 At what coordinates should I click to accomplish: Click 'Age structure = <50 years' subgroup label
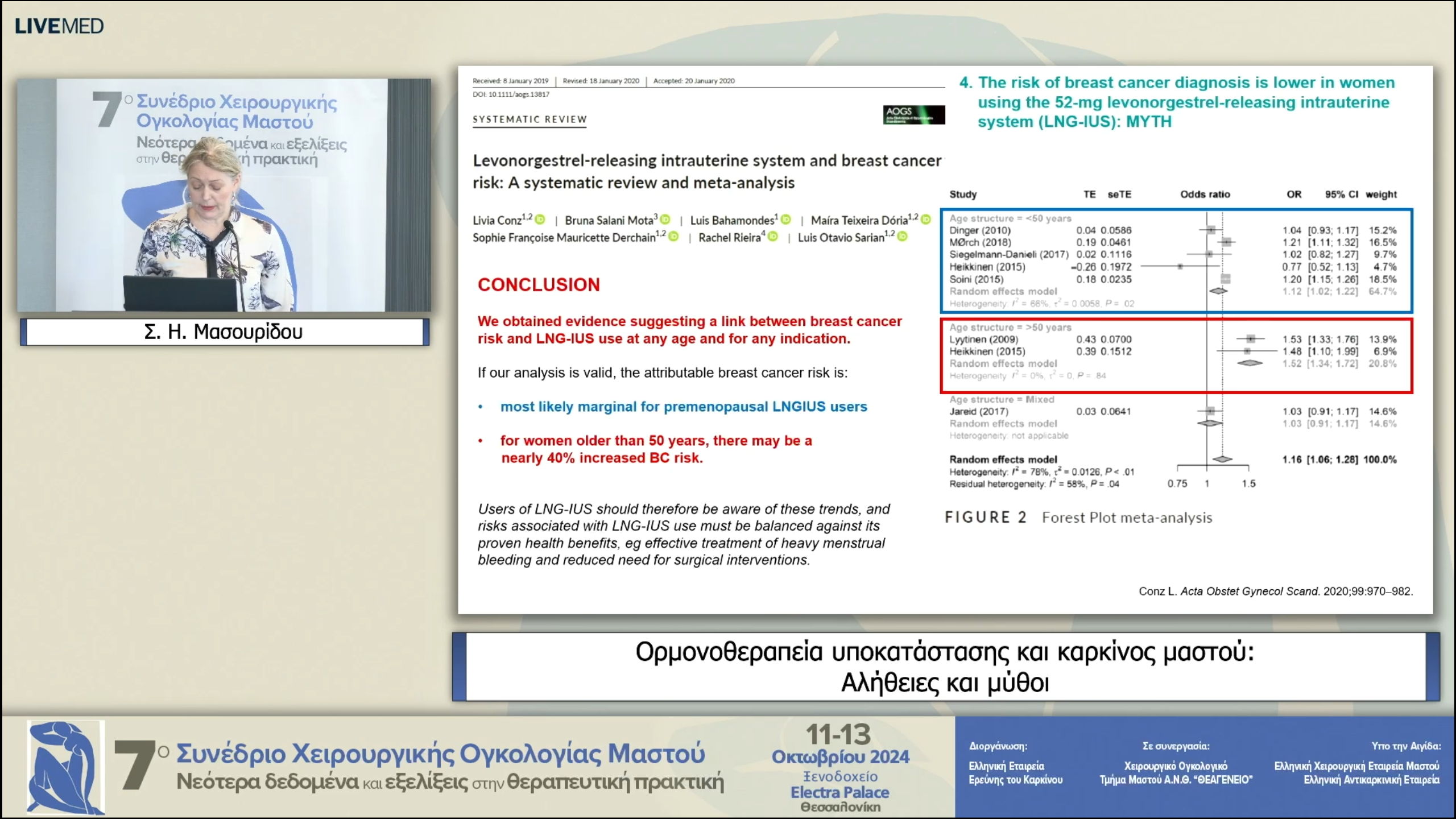pos(1010,218)
